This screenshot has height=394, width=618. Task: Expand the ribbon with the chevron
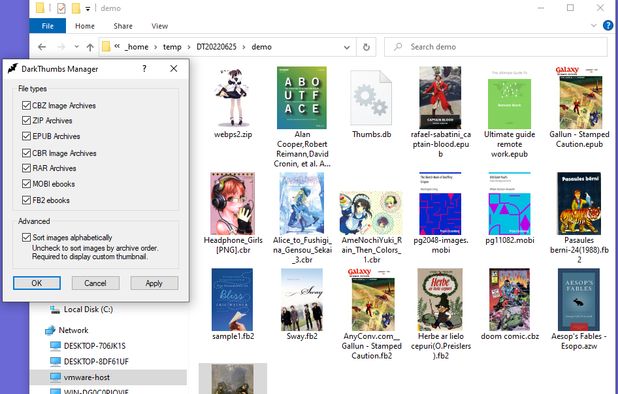[x=594, y=26]
